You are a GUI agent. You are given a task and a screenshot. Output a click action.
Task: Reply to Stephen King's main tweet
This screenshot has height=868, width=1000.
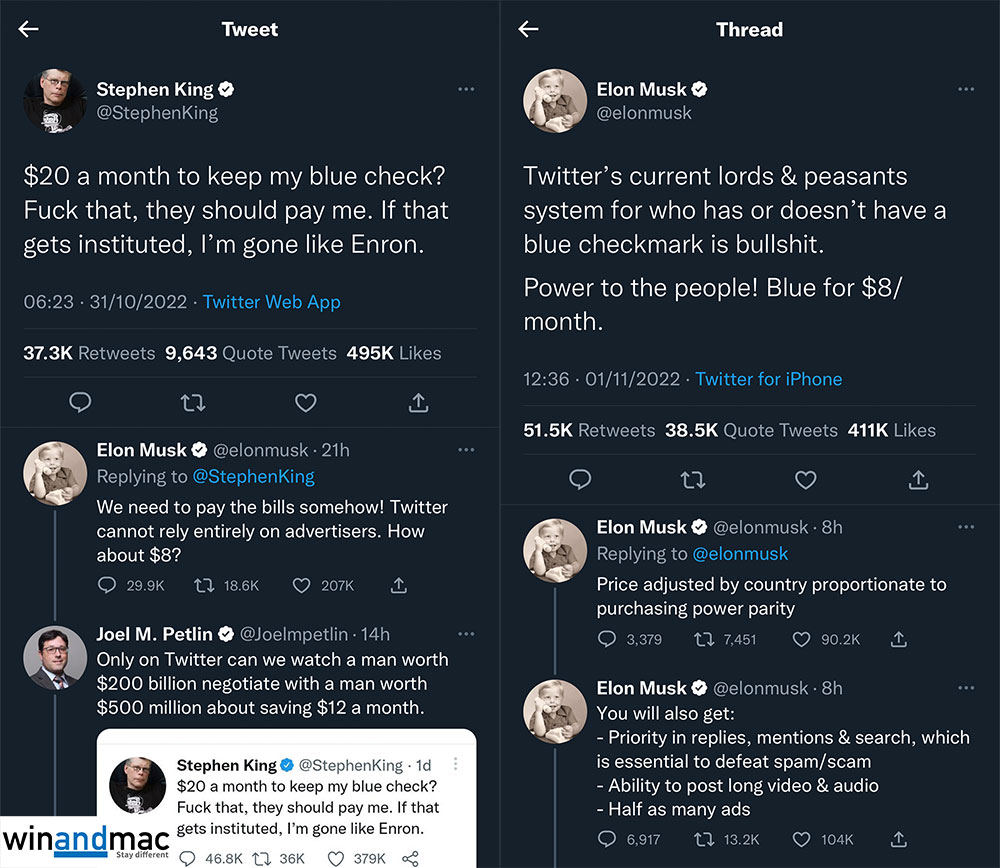(x=80, y=402)
